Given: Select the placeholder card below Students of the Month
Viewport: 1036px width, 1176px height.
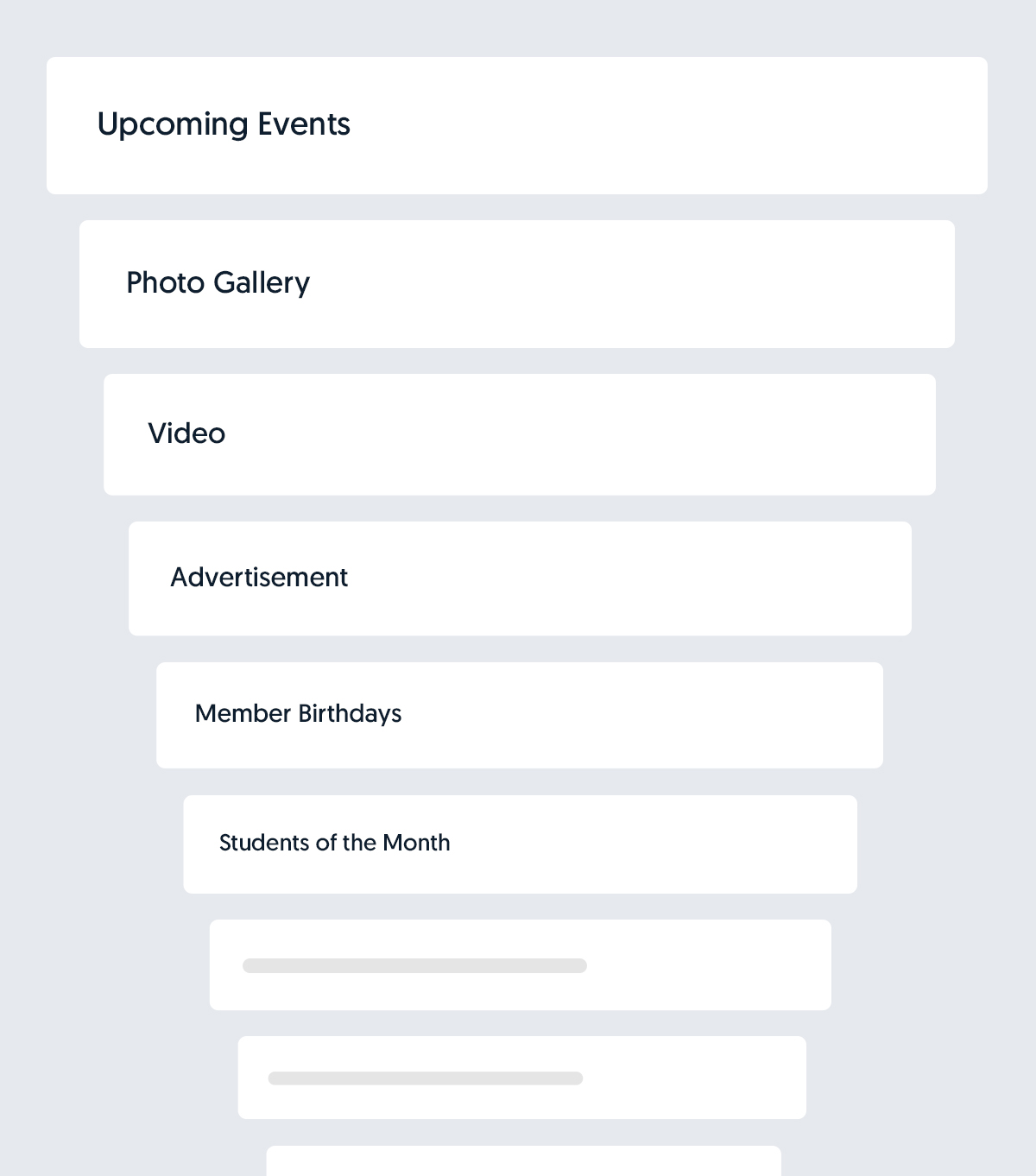Looking at the screenshot, I should click(x=520, y=964).
